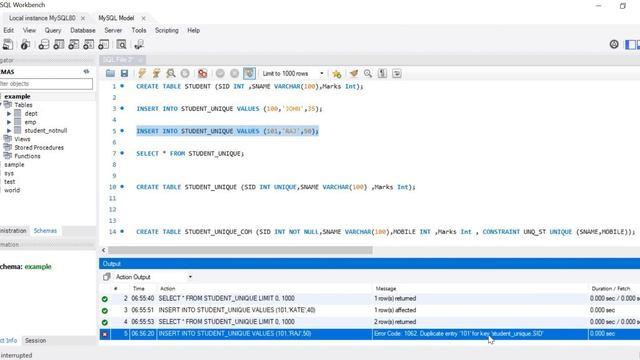640x360 pixels.
Task: Click line 7, SELECT * FROM STUDENT_UNIQUE
Action: pos(190,153)
